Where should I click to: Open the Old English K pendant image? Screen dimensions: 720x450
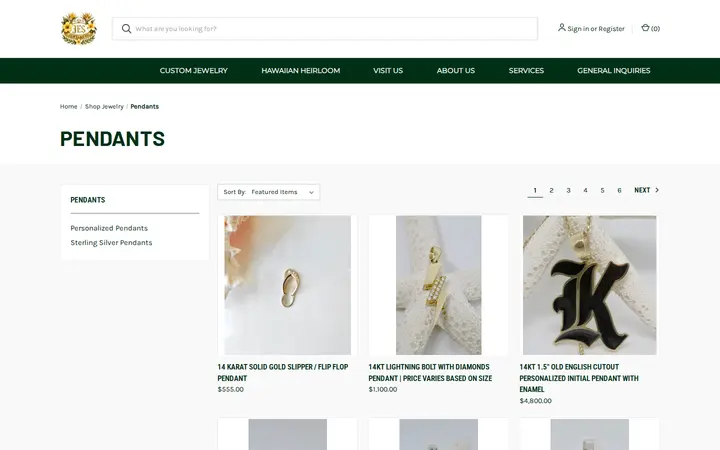(x=590, y=285)
